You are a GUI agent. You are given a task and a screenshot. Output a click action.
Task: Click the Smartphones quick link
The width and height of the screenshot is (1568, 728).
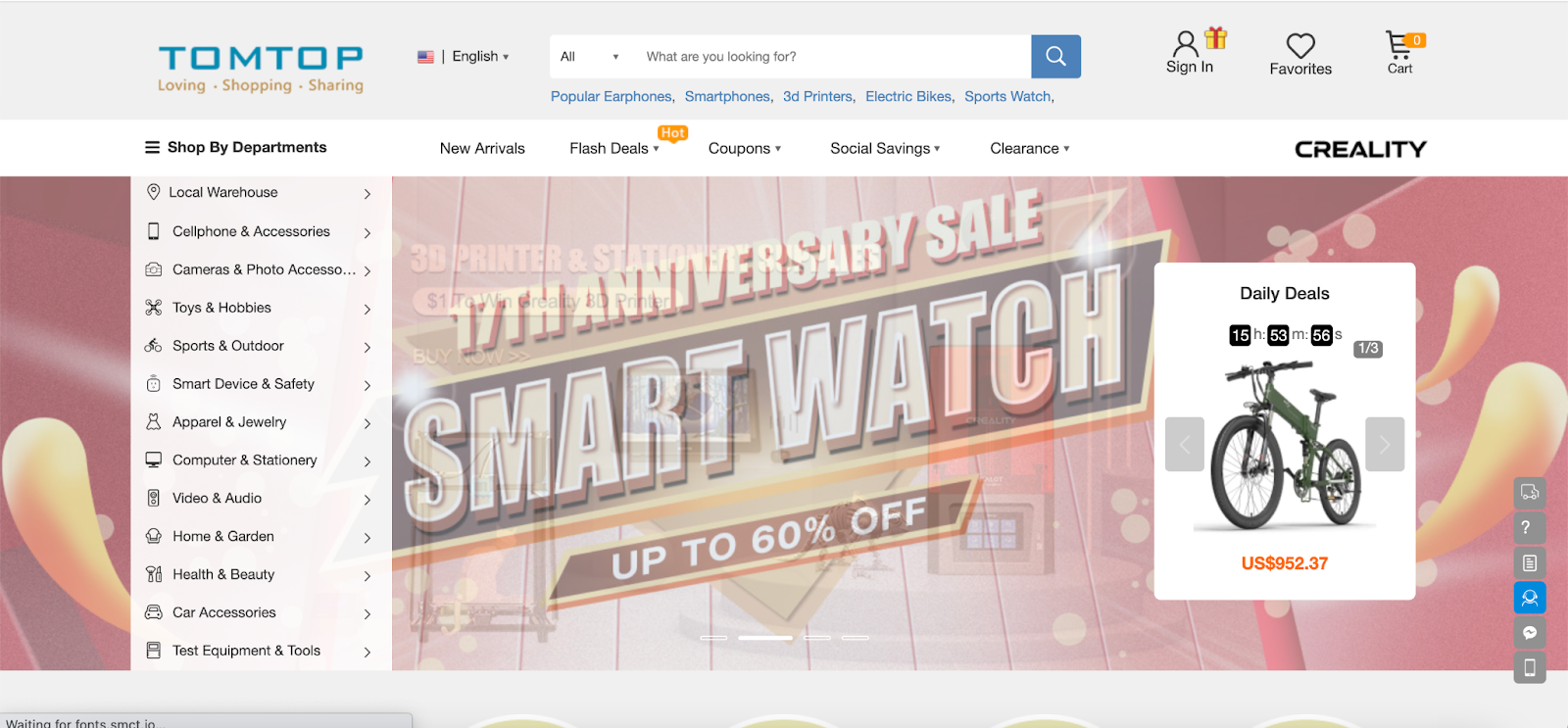pos(727,96)
